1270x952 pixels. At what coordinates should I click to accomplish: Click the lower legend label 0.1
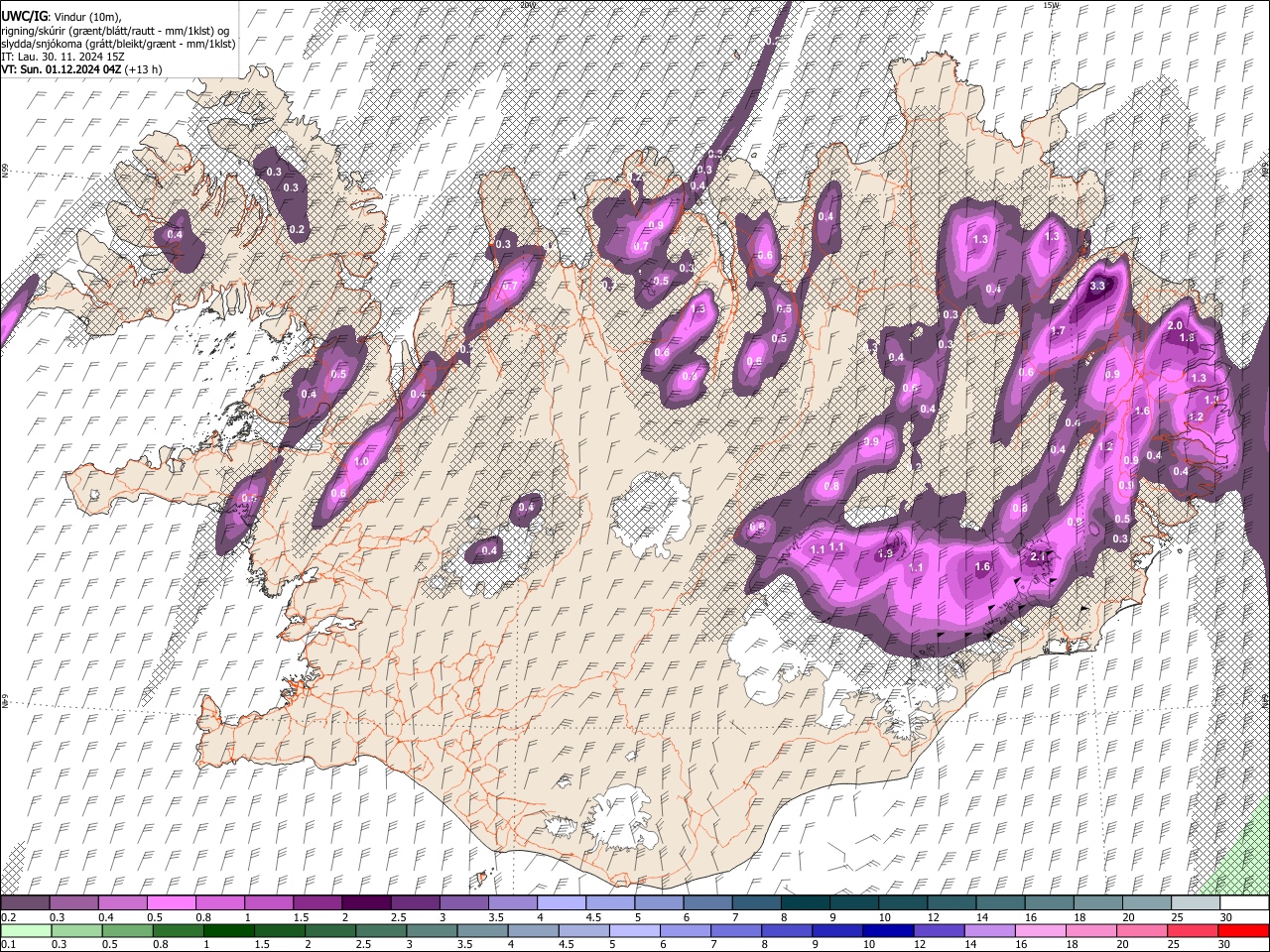click(x=8, y=944)
